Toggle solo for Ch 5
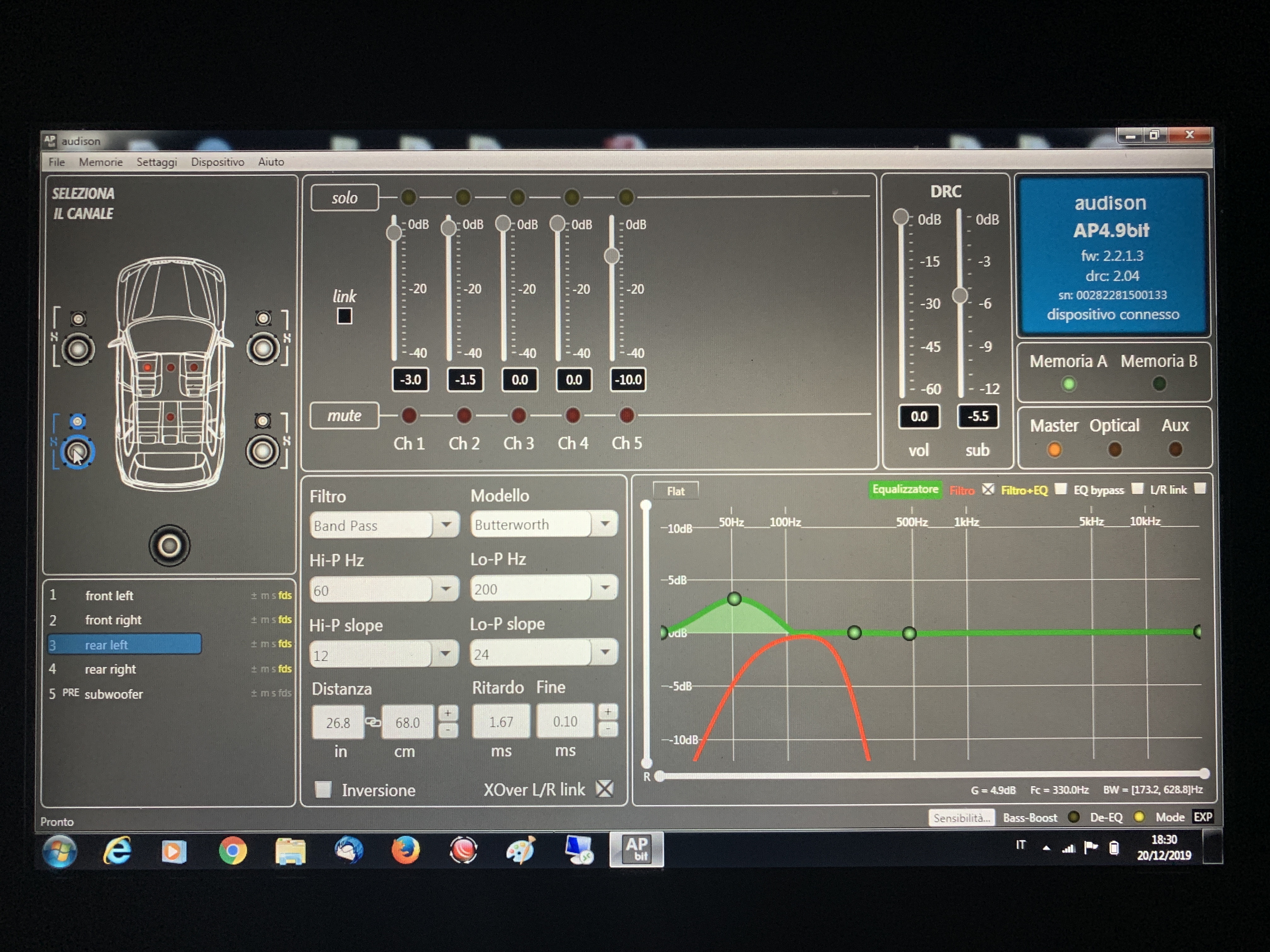This screenshot has width=1270, height=952. [x=626, y=197]
